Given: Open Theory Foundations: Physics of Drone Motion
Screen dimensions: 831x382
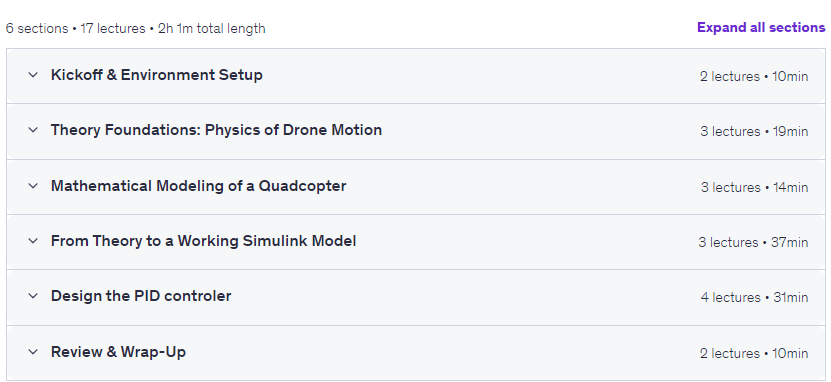Looking at the screenshot, I should click(216, 130).
